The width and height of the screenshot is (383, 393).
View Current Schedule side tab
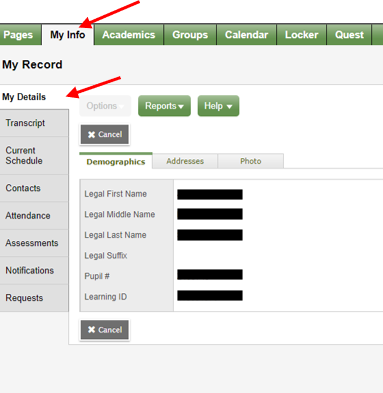pyautogui.click(x=34, y=155)
